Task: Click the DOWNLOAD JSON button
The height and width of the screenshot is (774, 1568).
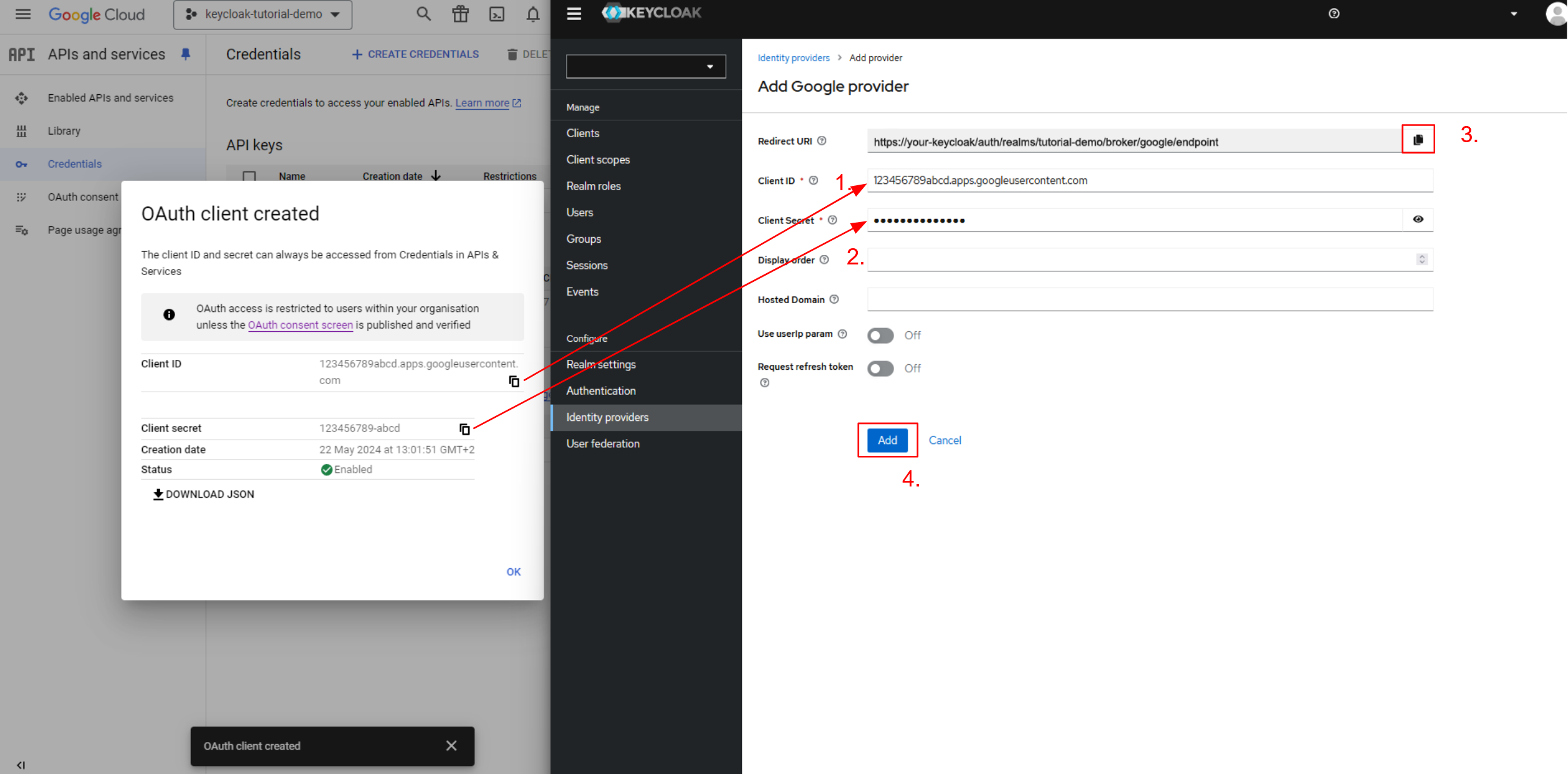Action: point(203,494)
